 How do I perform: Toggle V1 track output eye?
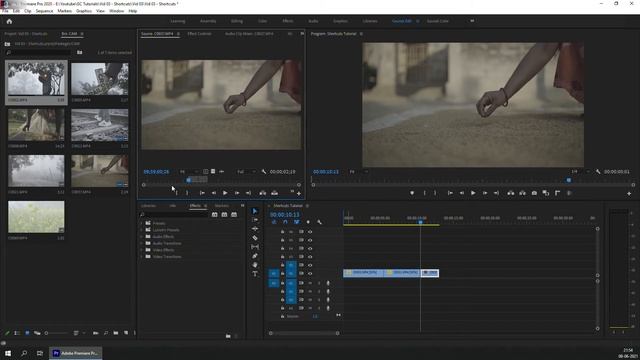tap(310, 273)
